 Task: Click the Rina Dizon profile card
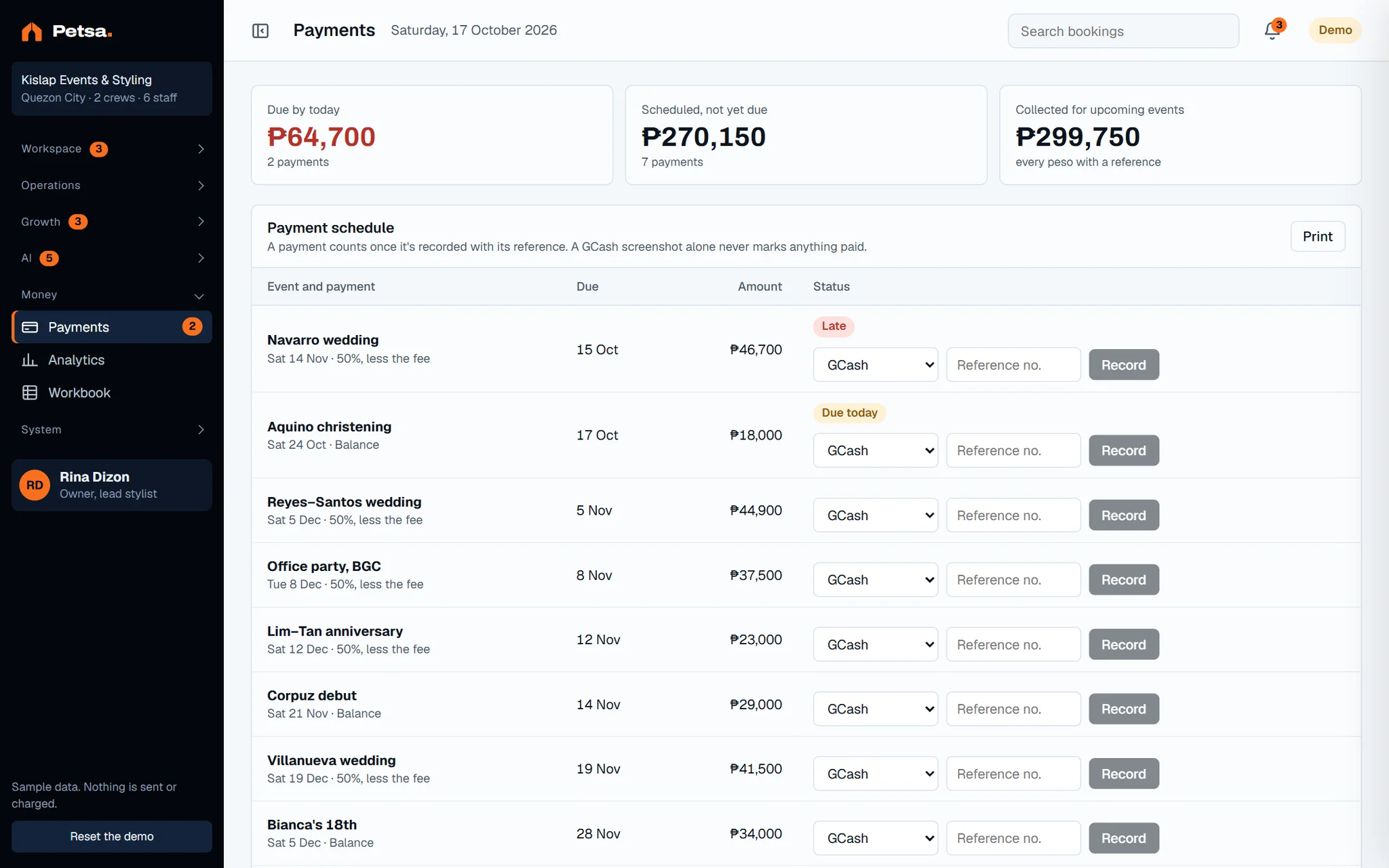(x=112, y=485)
